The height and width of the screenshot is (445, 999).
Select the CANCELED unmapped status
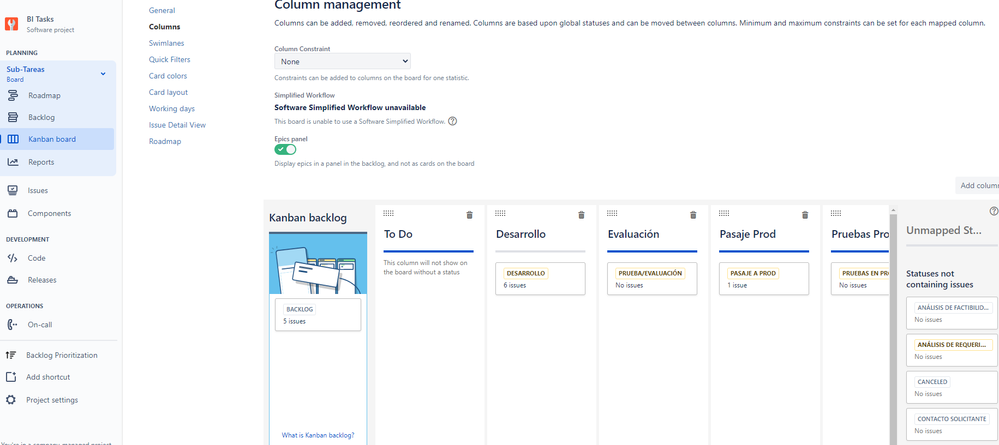952,386
